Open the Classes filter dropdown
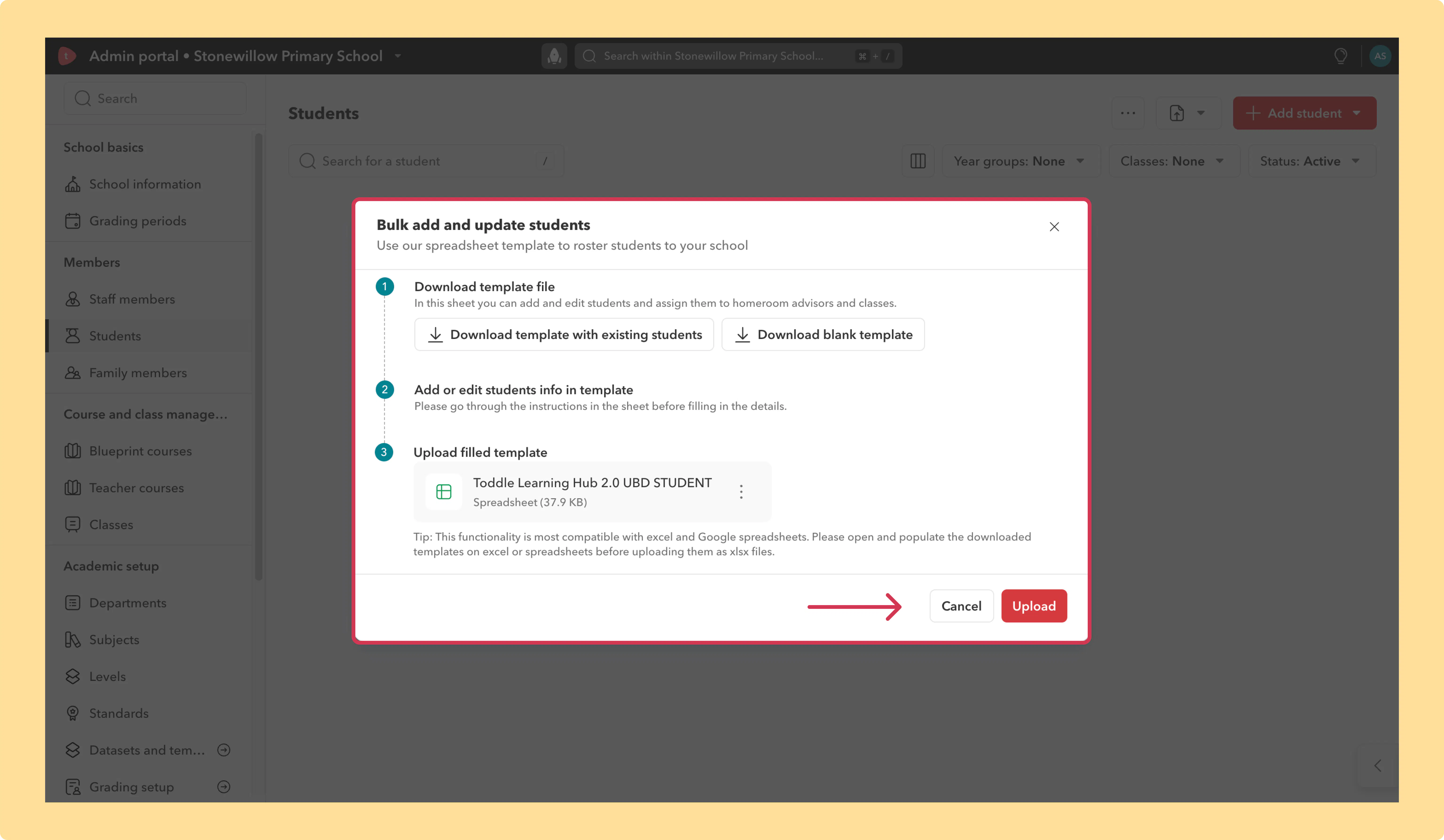 [1174, 161]
